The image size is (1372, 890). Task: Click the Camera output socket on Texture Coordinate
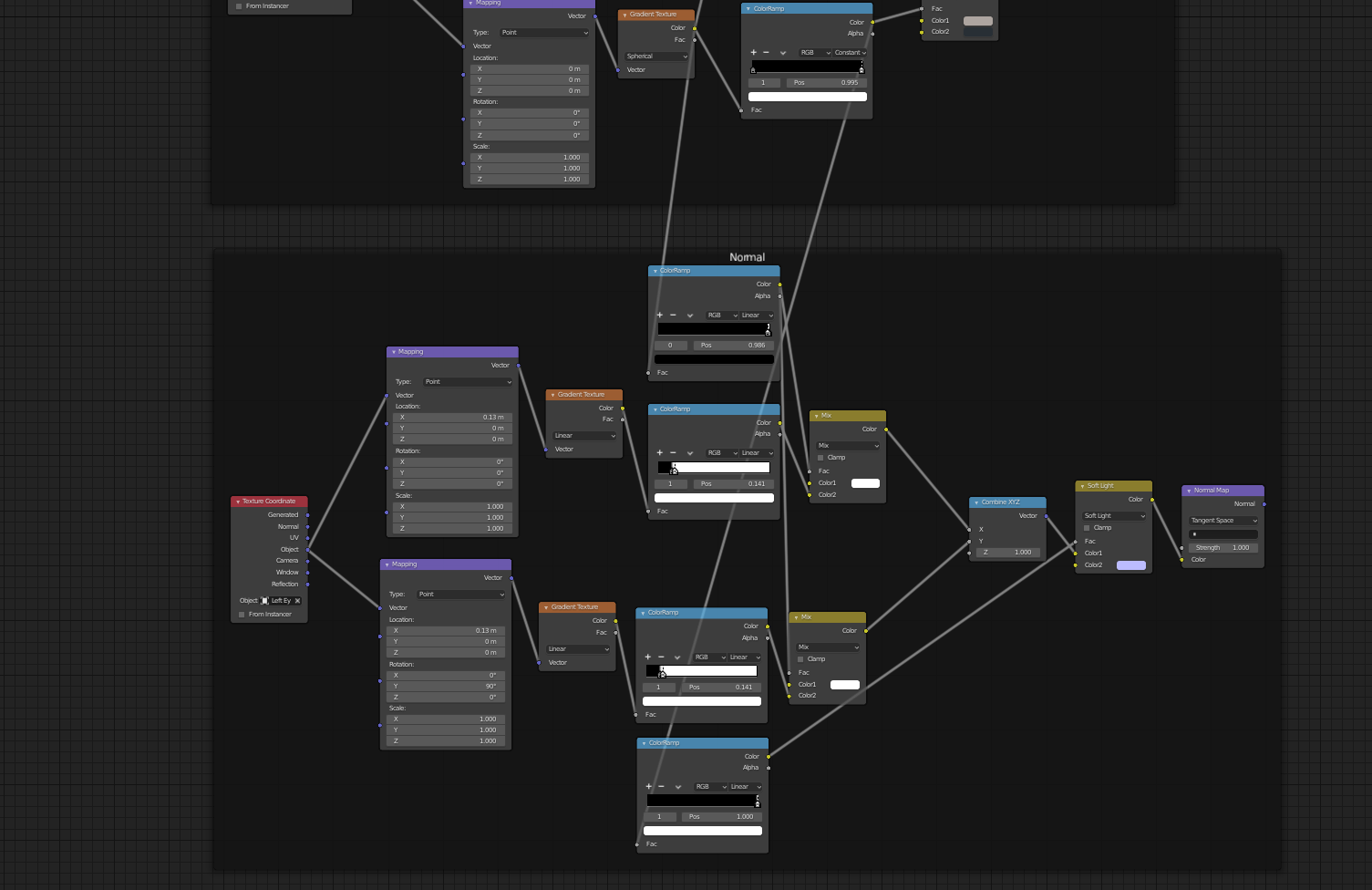pos(308,561)
